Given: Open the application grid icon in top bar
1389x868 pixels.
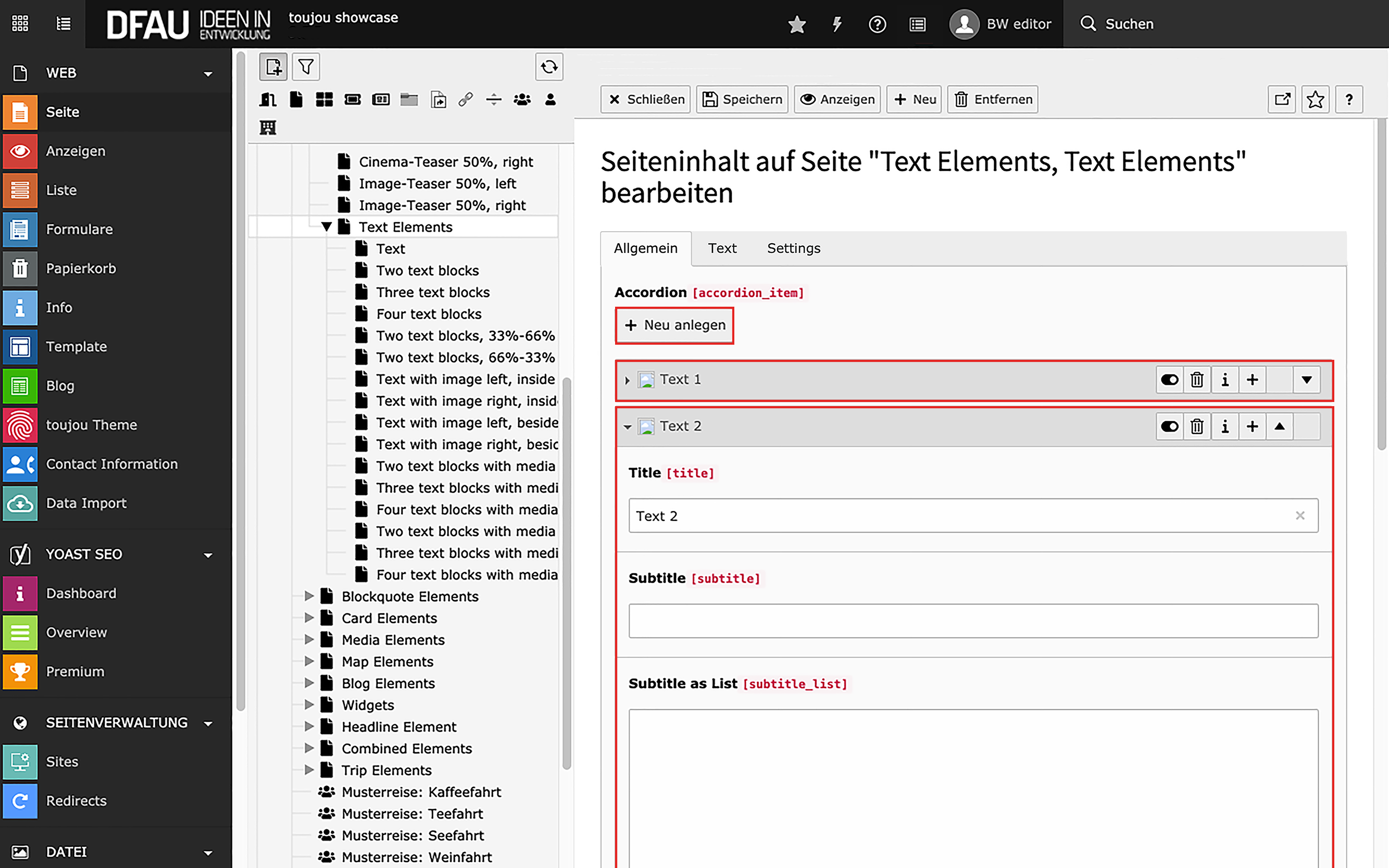Looking at the screenshot, I should (20, 23).
